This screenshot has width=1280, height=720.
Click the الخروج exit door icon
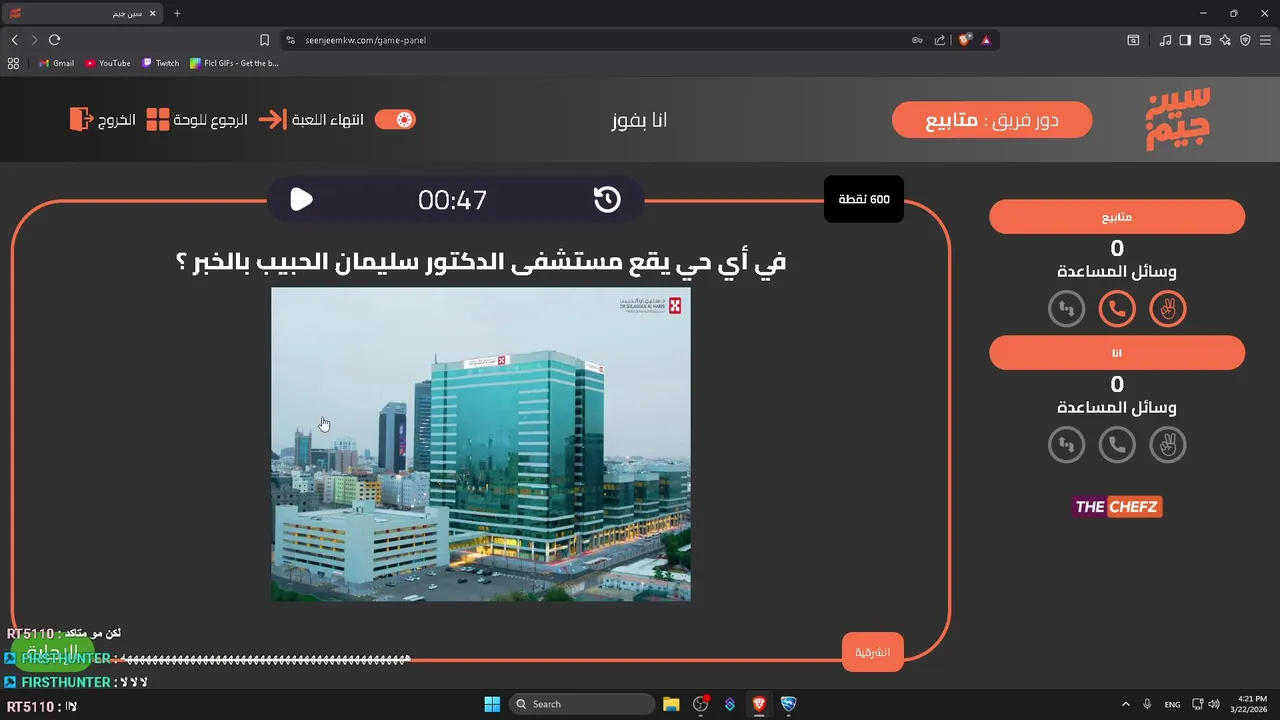80,119
